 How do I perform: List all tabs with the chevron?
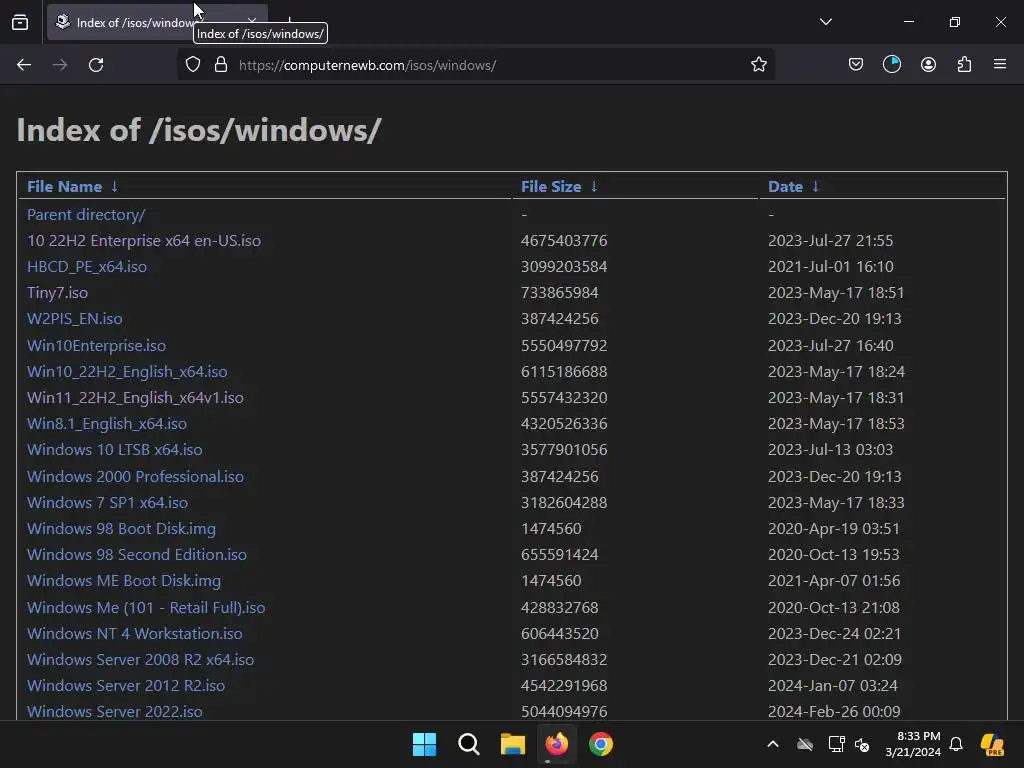(825, 22)
